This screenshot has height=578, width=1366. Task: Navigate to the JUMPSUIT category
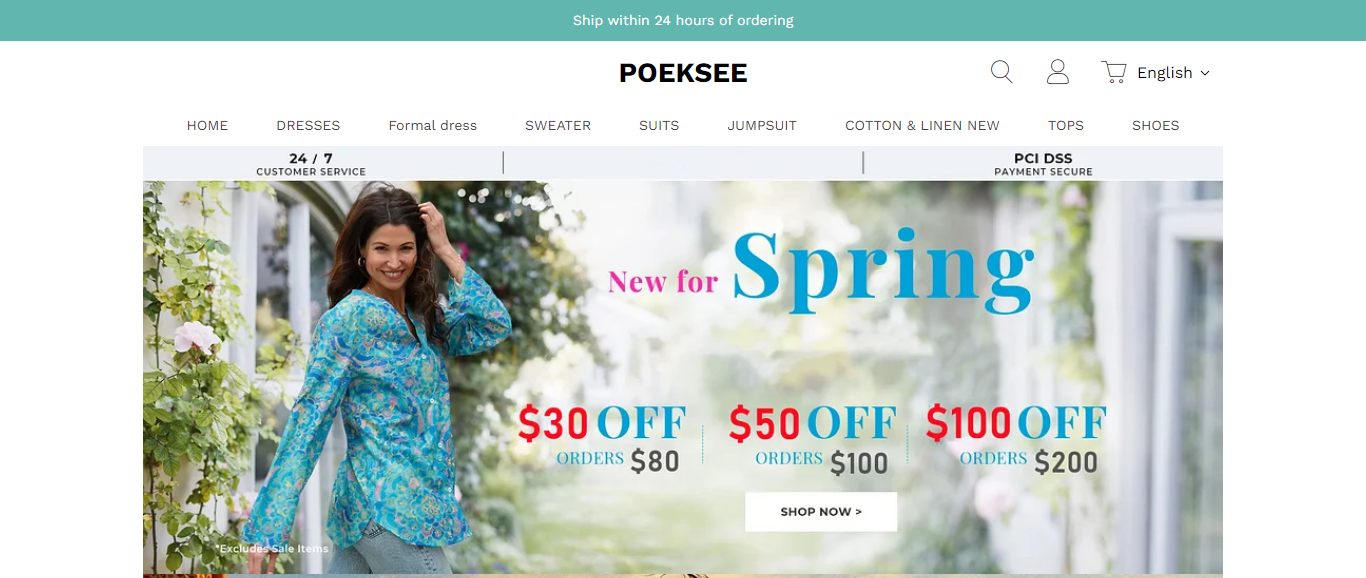(762, 125)
